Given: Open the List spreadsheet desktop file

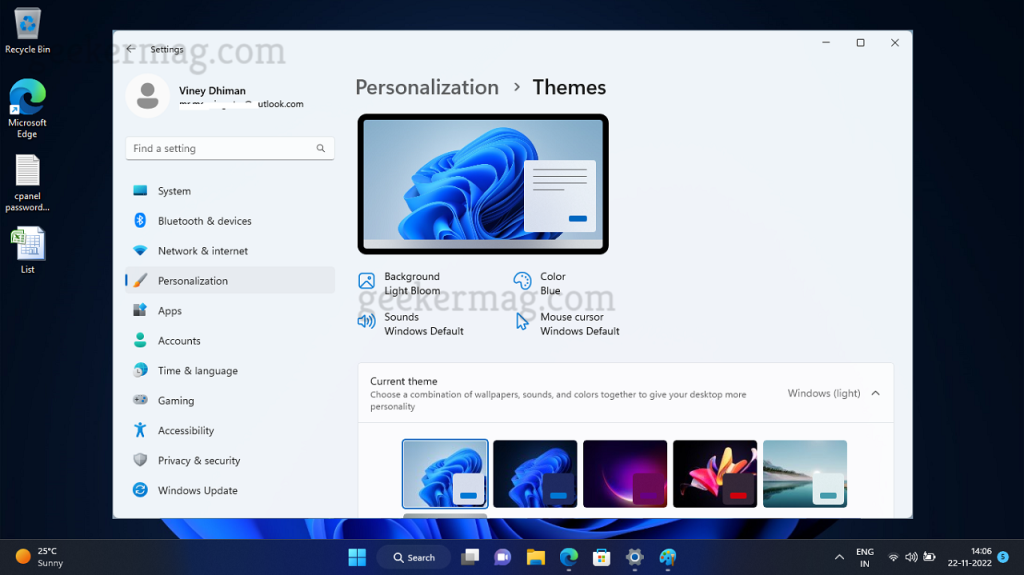Looking at the screenshot, I should coord(27,250).
